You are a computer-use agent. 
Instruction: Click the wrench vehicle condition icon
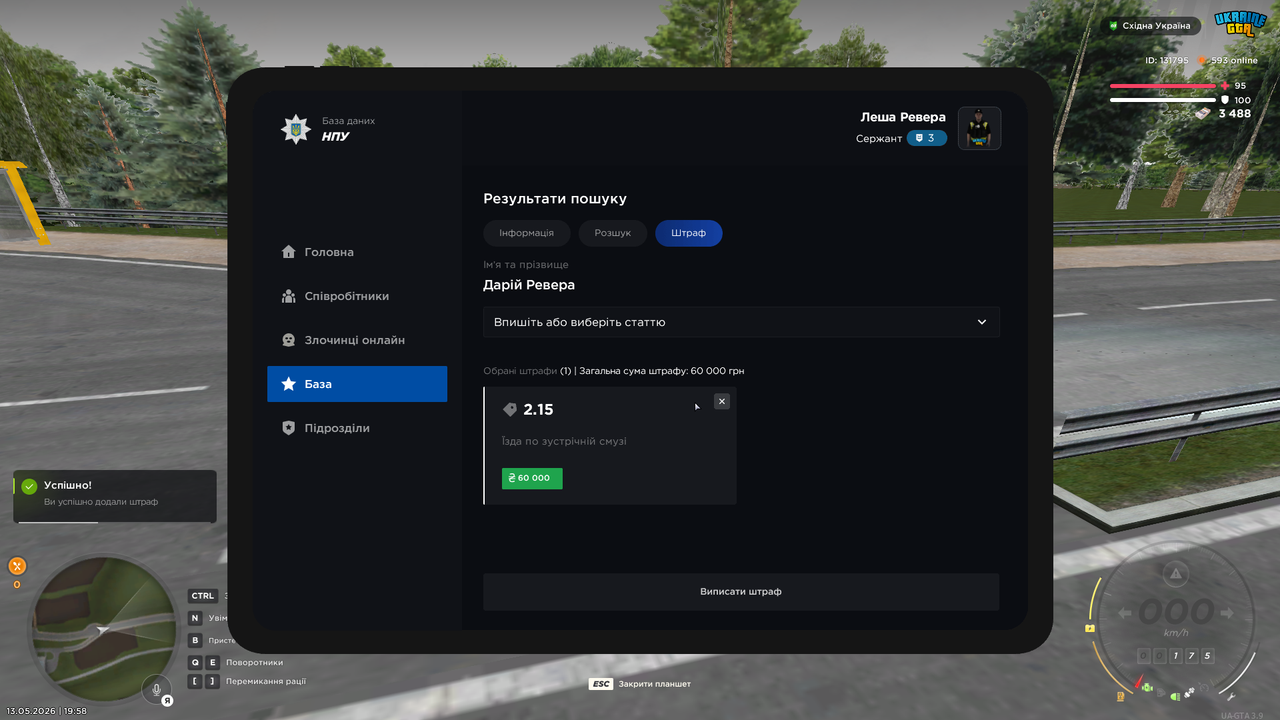click(1231, 697)
